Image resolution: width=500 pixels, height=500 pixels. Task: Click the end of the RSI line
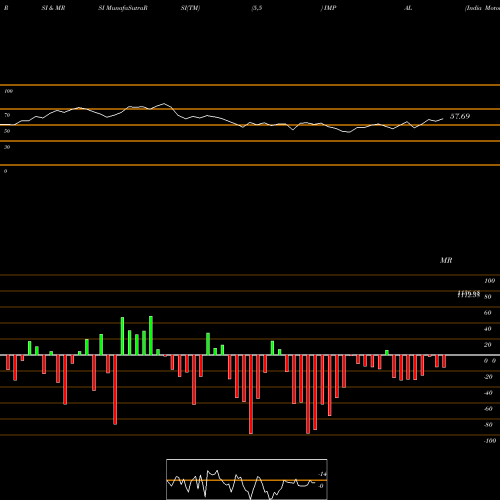[x=443, y=118]
